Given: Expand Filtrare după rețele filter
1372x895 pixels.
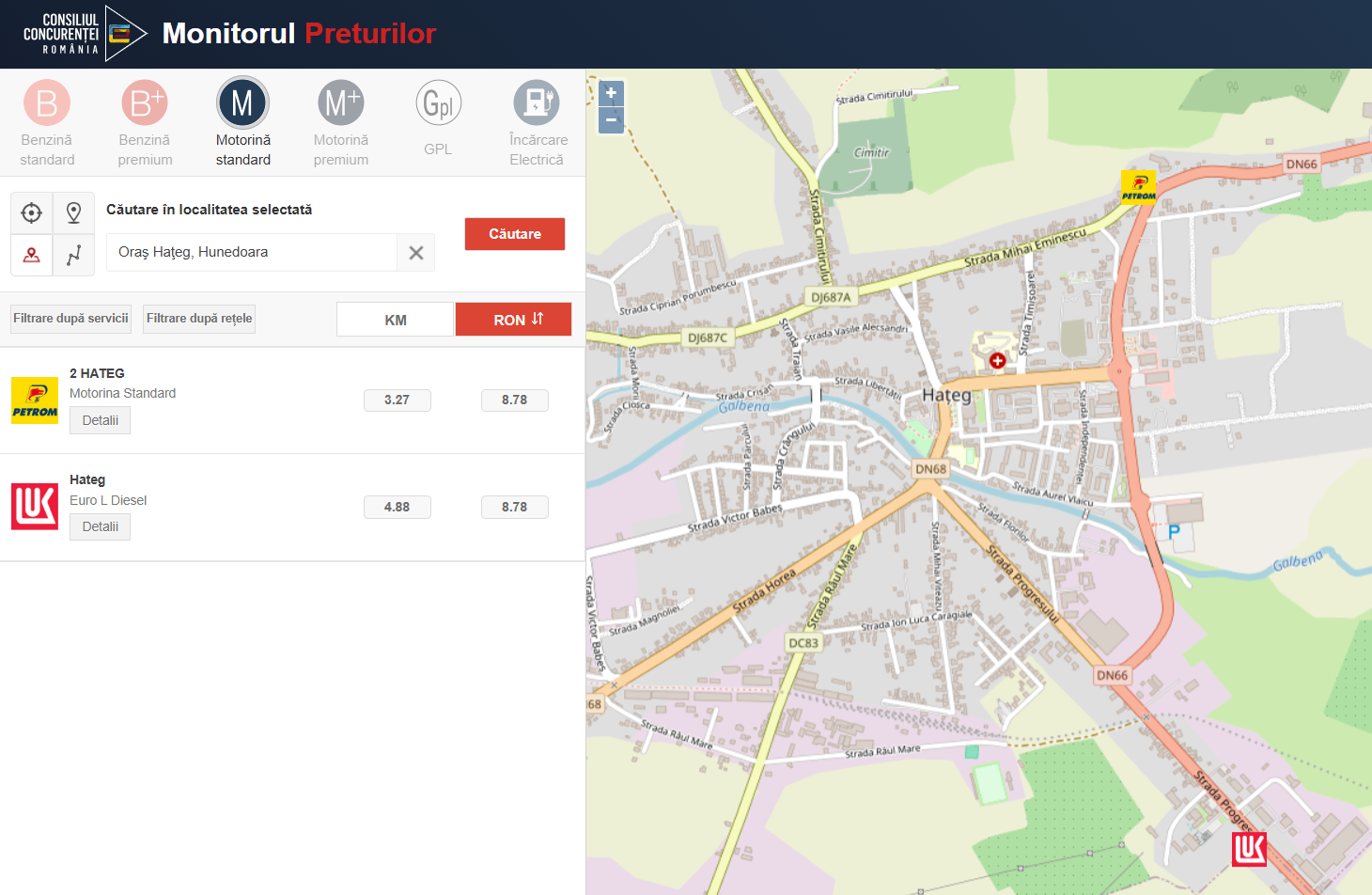Looking at the screenshot, I should pyautogui.click(x=199, y=319).
